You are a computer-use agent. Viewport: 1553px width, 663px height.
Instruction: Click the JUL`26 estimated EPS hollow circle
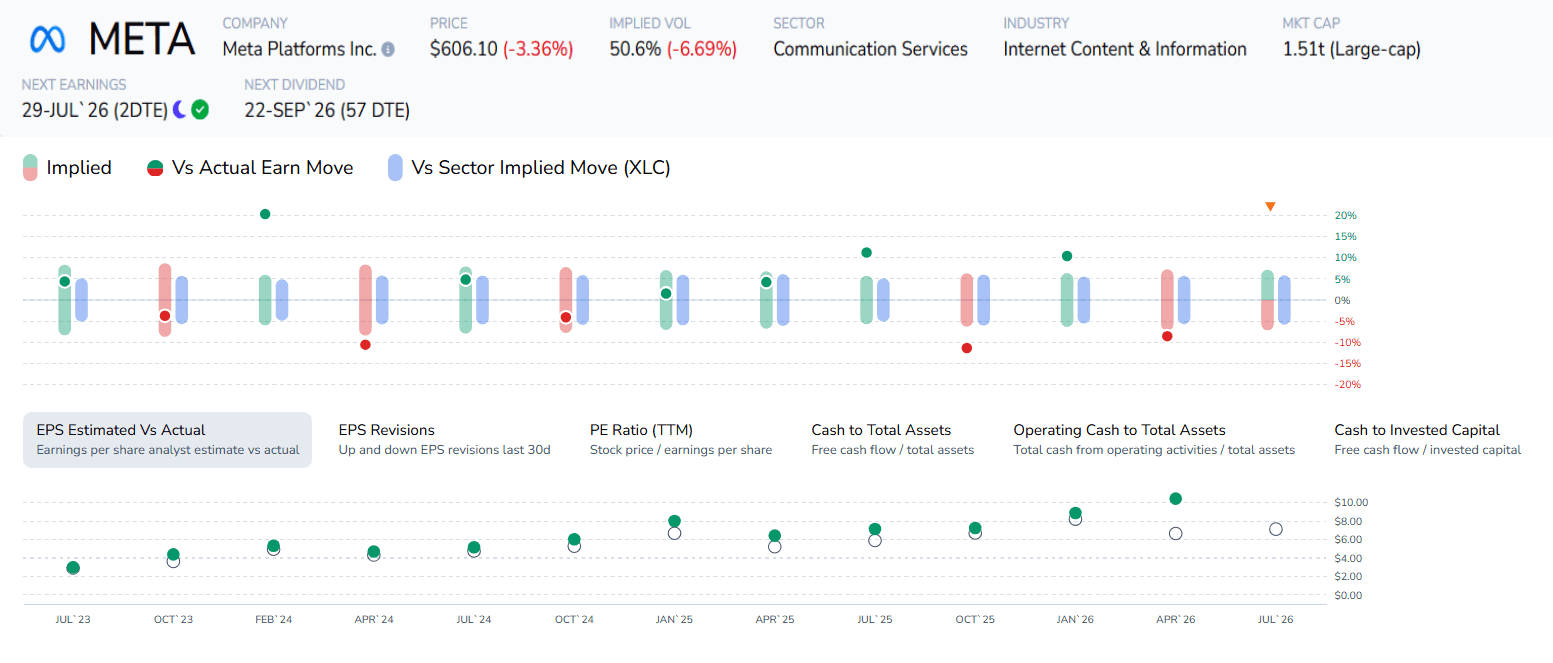[1275, 529]
